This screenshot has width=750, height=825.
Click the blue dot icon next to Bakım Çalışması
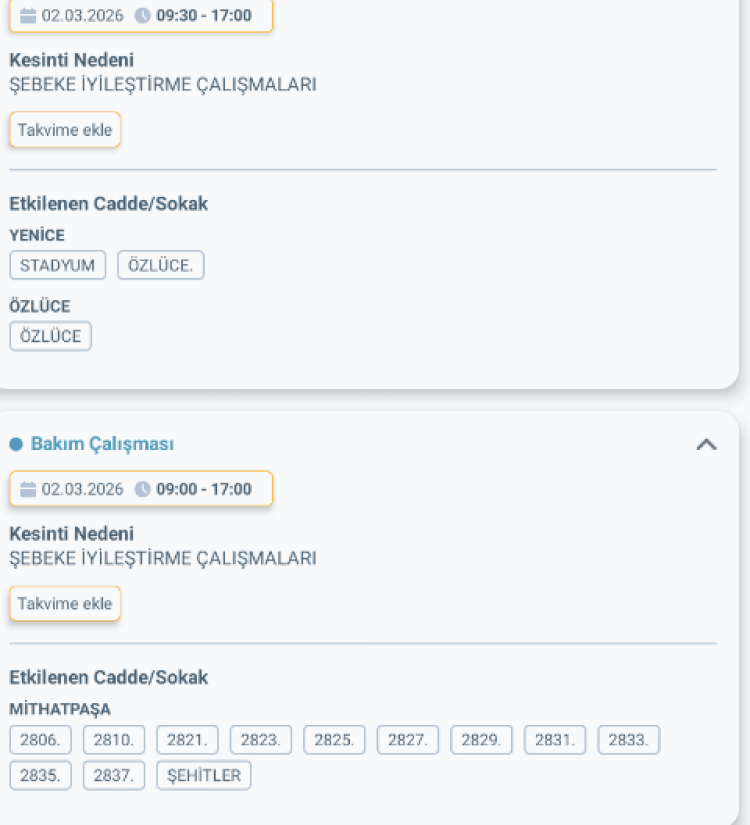click(16, 443)
